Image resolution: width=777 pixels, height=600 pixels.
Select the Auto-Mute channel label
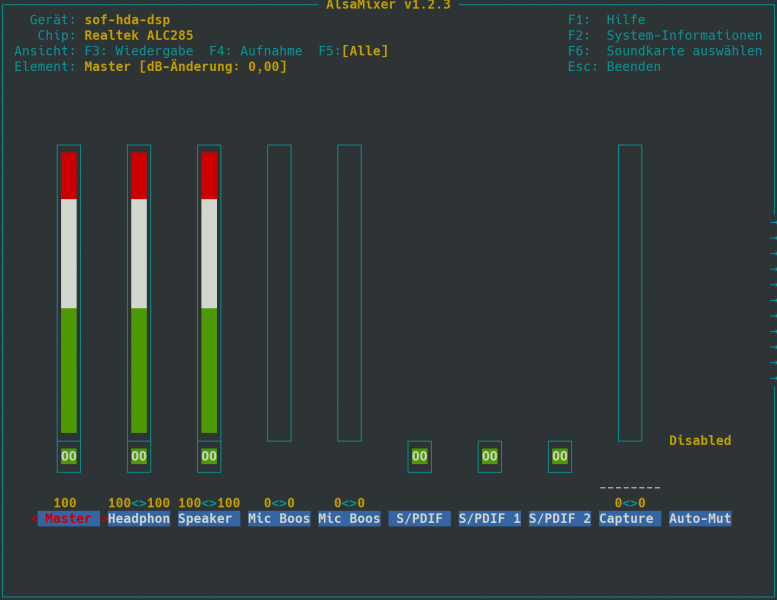pyautogui.click(x=700, y=519)
